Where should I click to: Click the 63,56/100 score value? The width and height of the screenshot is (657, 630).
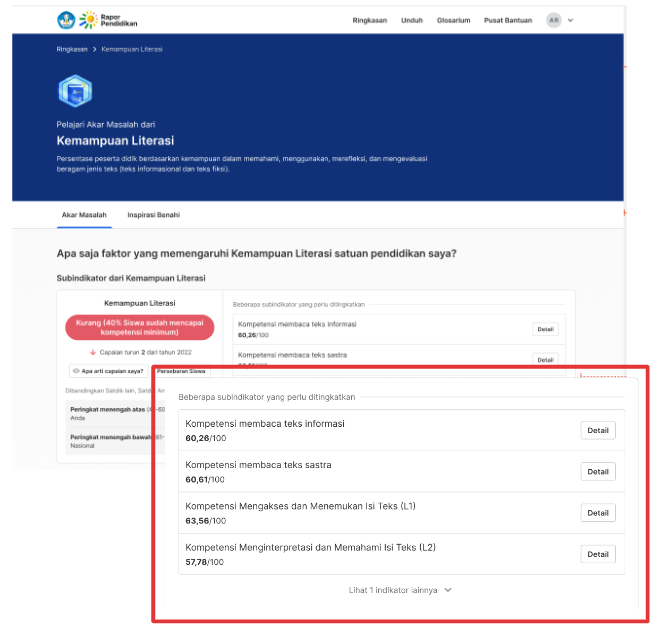tap(206, 521)
